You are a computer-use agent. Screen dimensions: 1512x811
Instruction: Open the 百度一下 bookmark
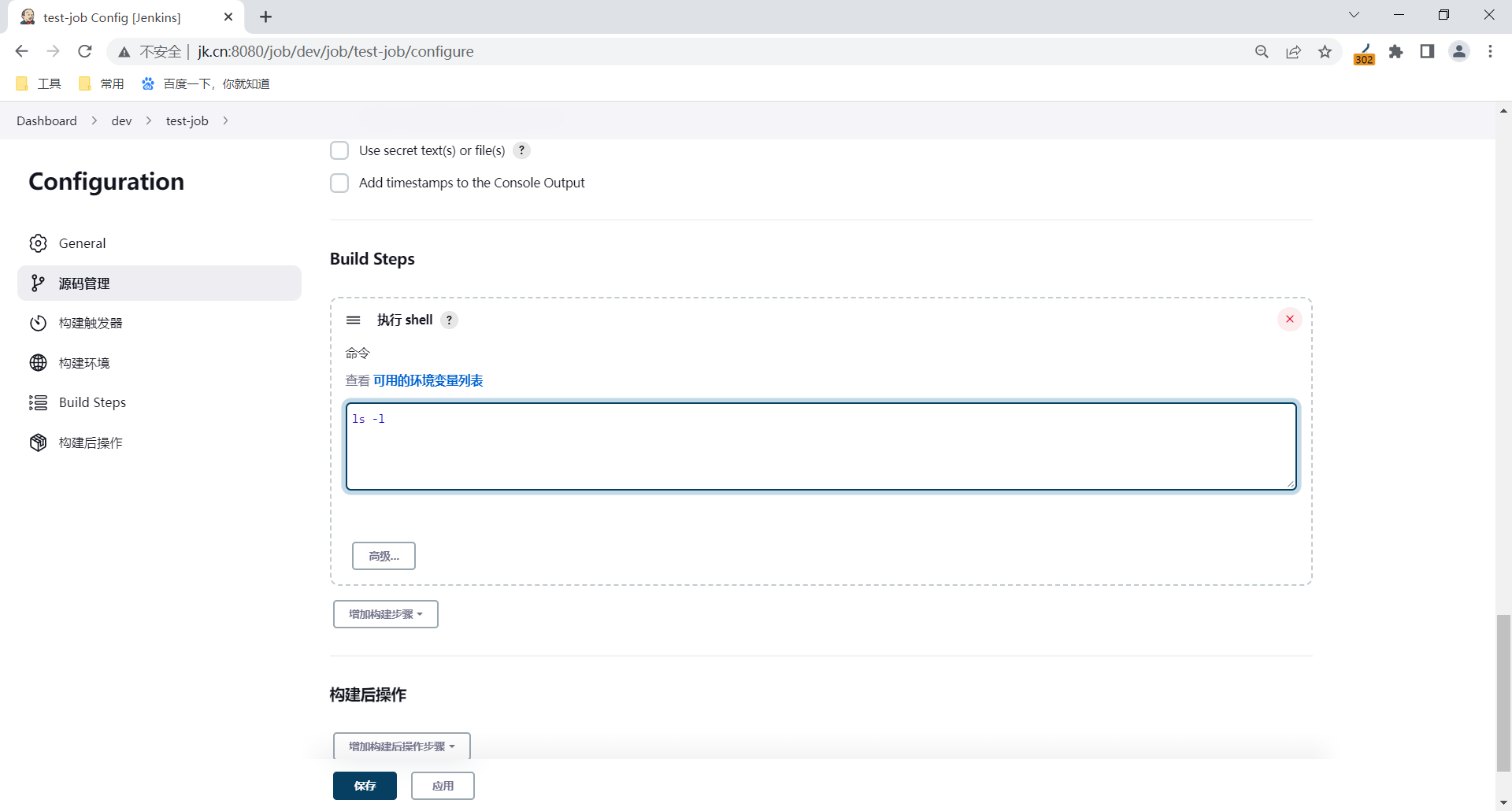coord(206,83)
